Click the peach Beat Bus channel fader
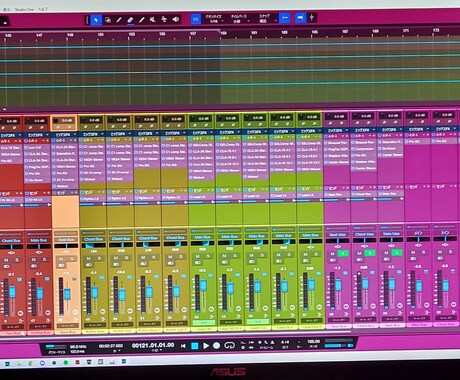 pyautogui.click(x=68, y=294)
